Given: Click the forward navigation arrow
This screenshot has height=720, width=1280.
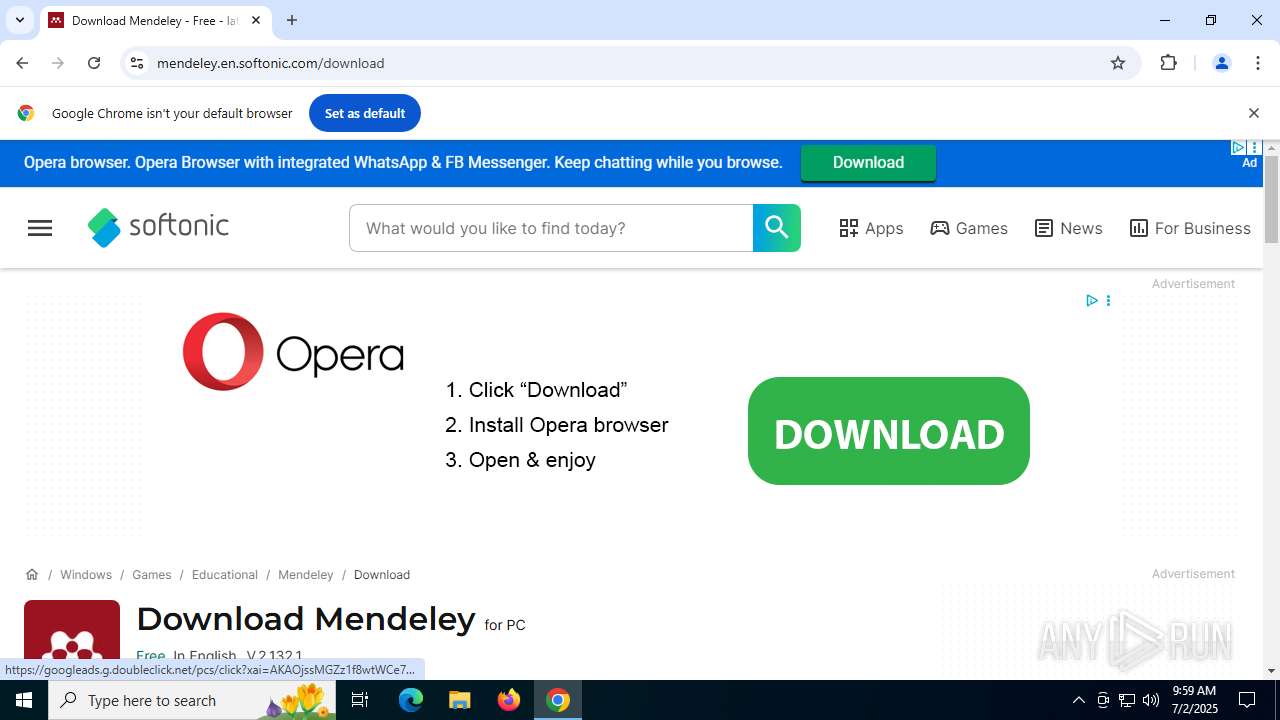Looking at the screenshot, I should pos(58,63).
